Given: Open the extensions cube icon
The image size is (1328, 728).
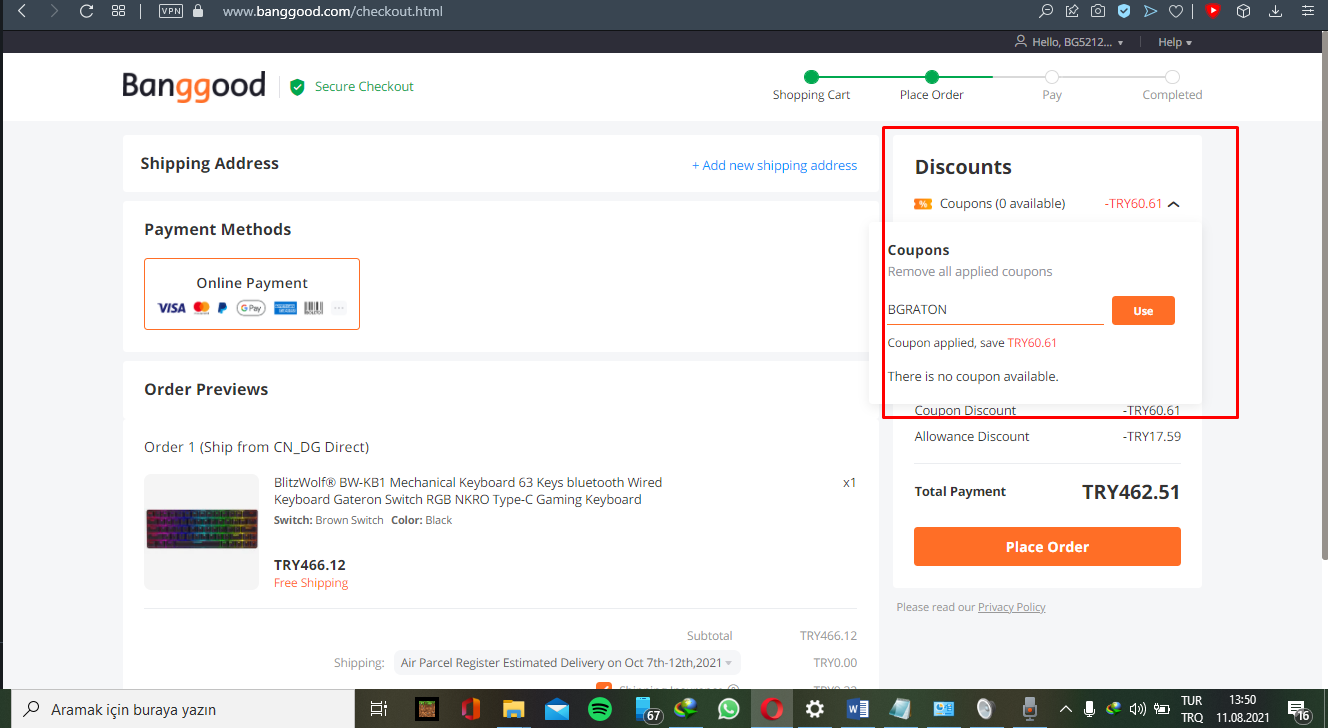Looking at the screenshot, I should point(1244,12).
